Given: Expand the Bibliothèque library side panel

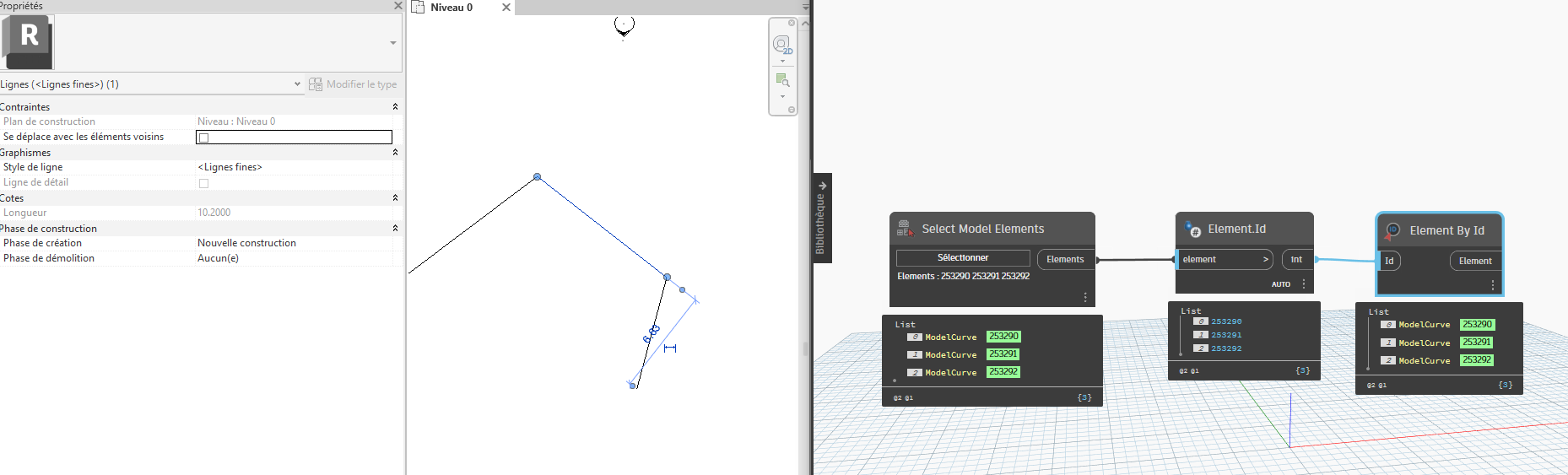Looking at the screenshot, I should (x=822, y=218).
